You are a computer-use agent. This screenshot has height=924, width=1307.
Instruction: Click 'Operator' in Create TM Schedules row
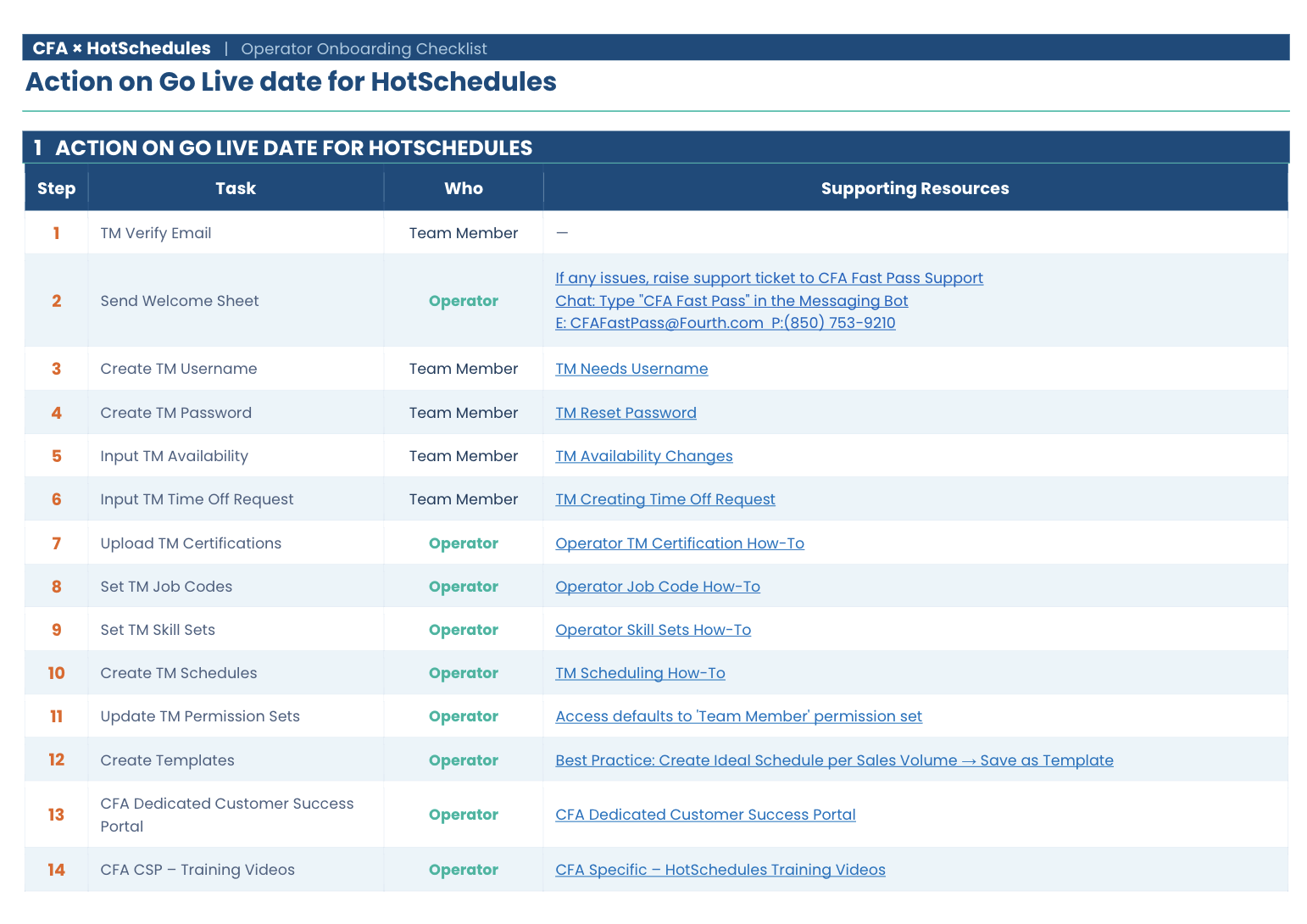click(464, 673)
